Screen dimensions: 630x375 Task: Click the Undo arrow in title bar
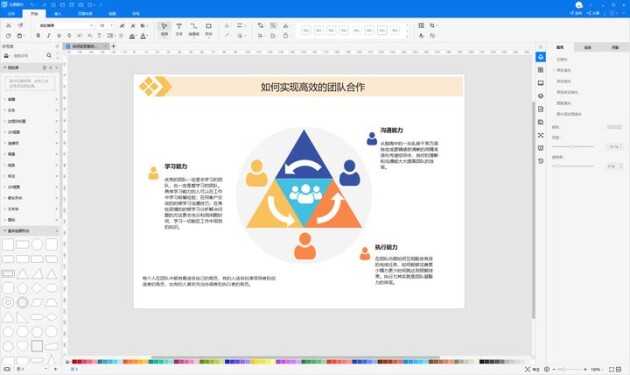(x=33, y=4)
